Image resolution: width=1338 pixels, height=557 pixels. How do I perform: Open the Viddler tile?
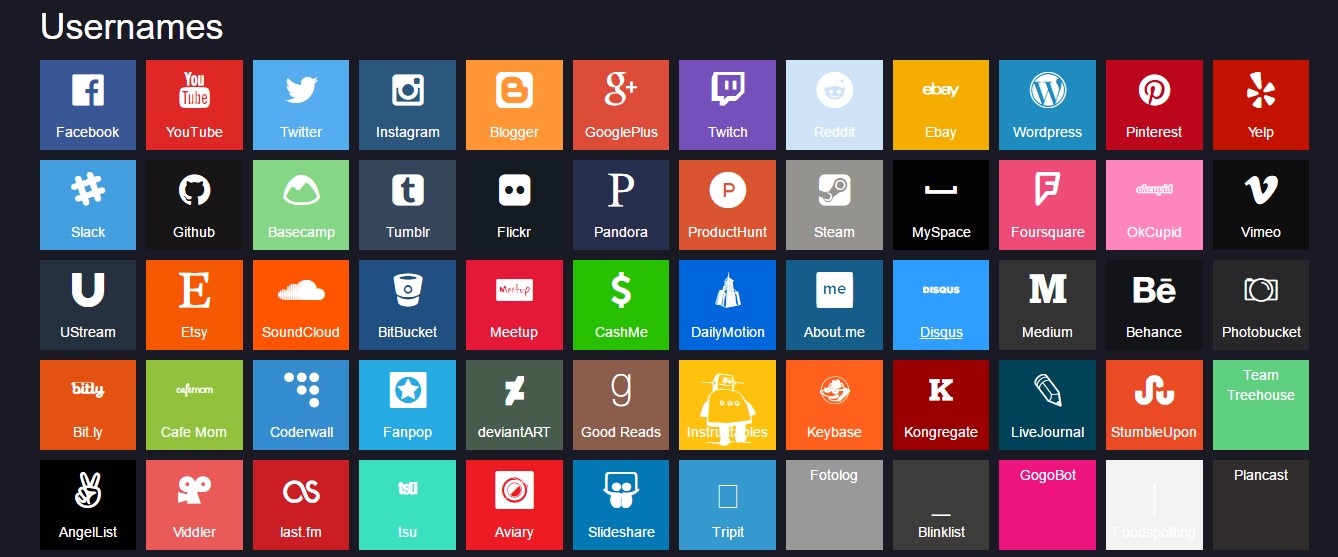coord(194,505)
